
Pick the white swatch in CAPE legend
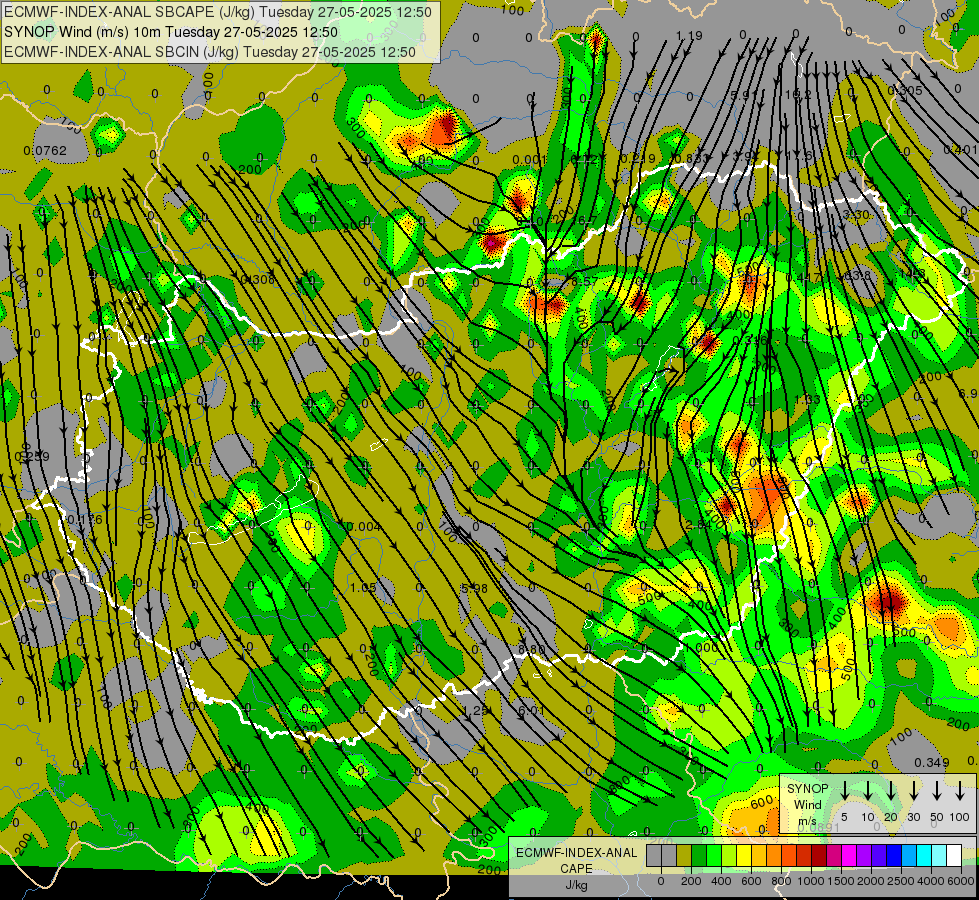pos(953,855)
